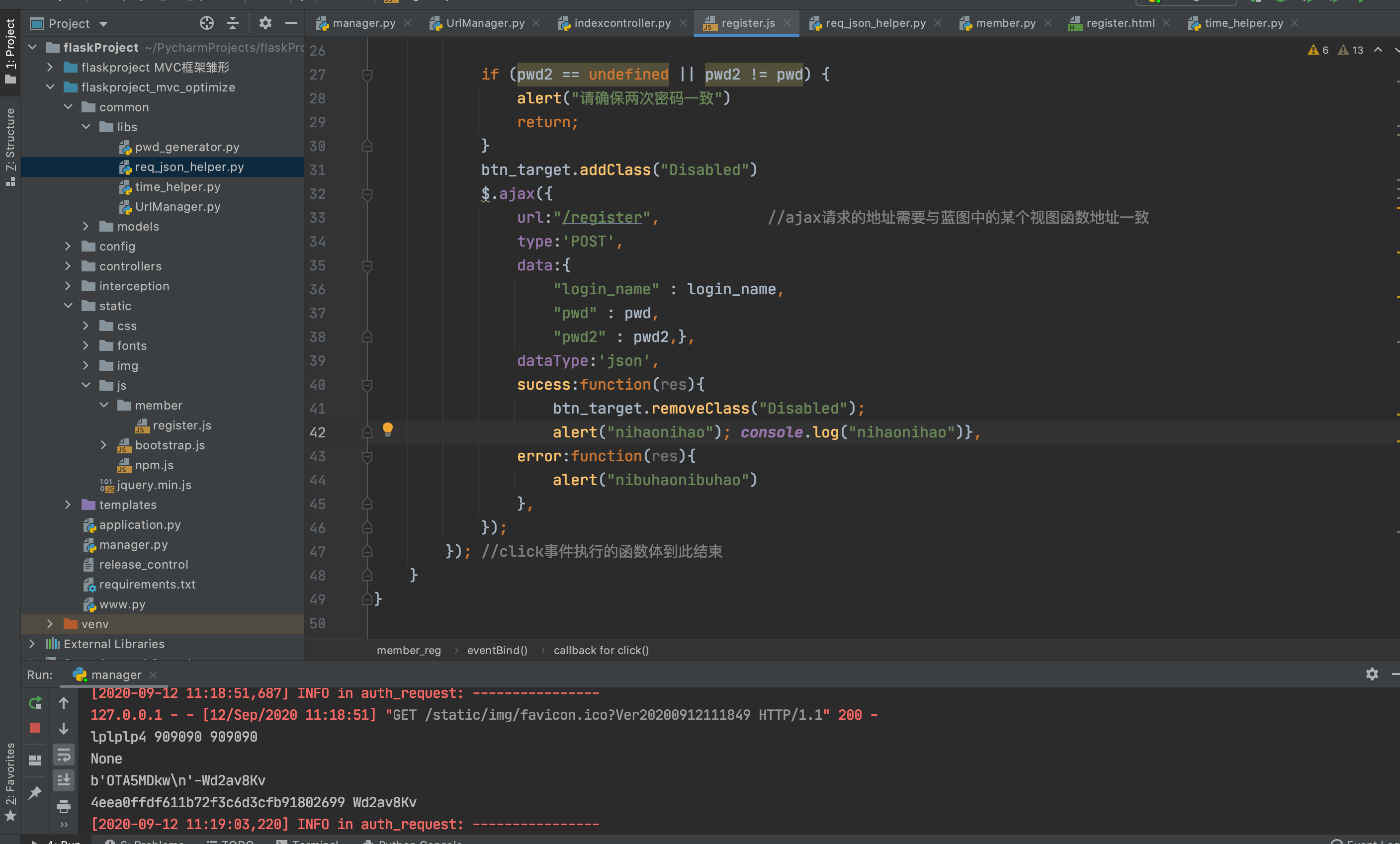The height and width of the screenshot is (844, 1400).
Task: Expand External Libraries node
Action: coord(32,644)
